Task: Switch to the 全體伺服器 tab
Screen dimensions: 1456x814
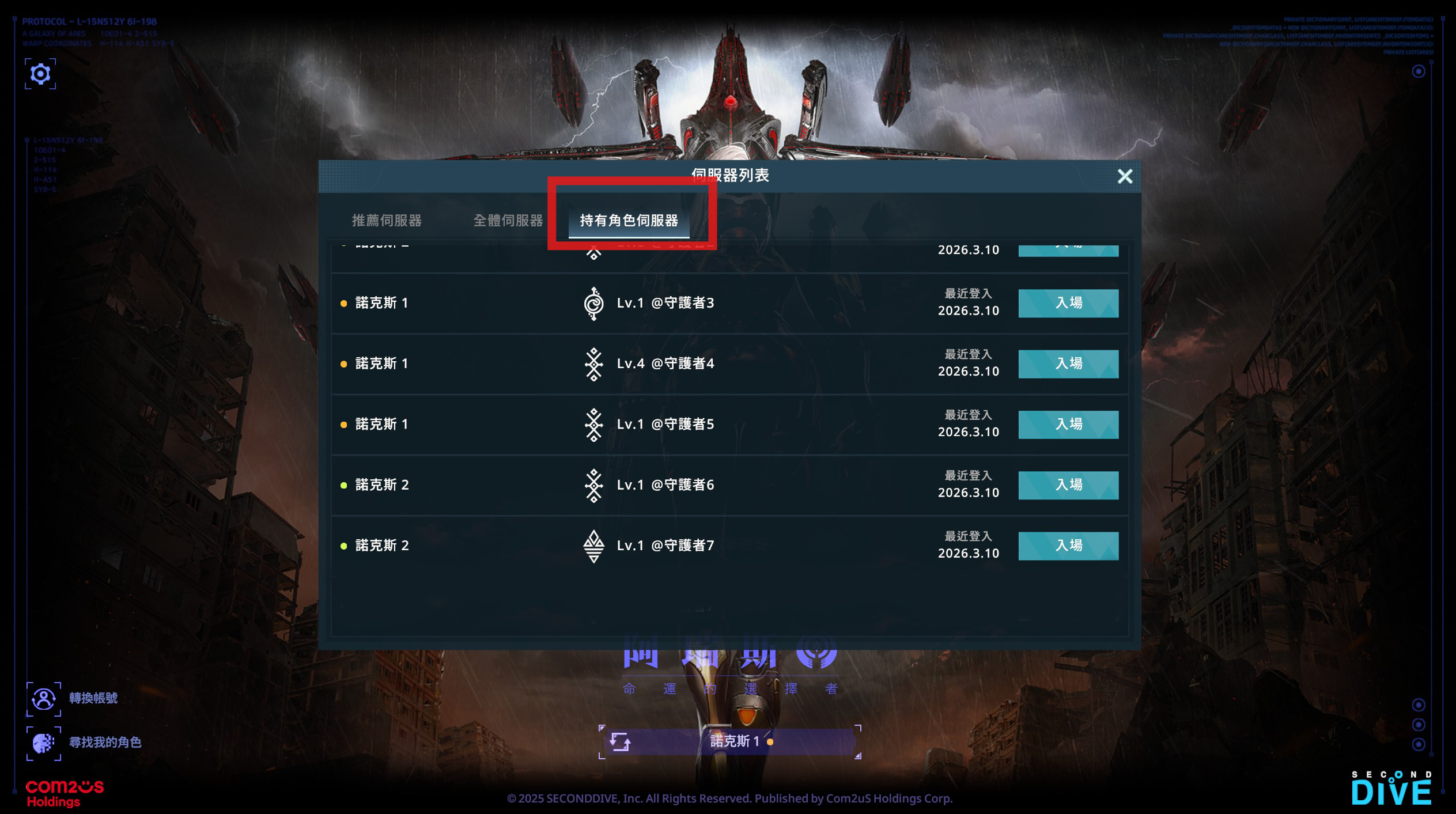Action: [x=508, y=221]
